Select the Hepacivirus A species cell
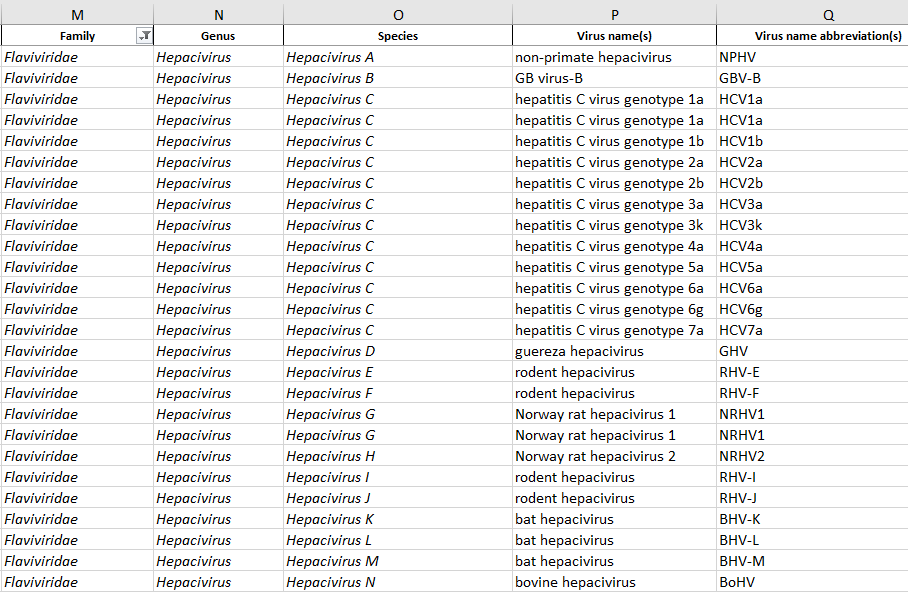The image size is (908, 592). [398, 57]
